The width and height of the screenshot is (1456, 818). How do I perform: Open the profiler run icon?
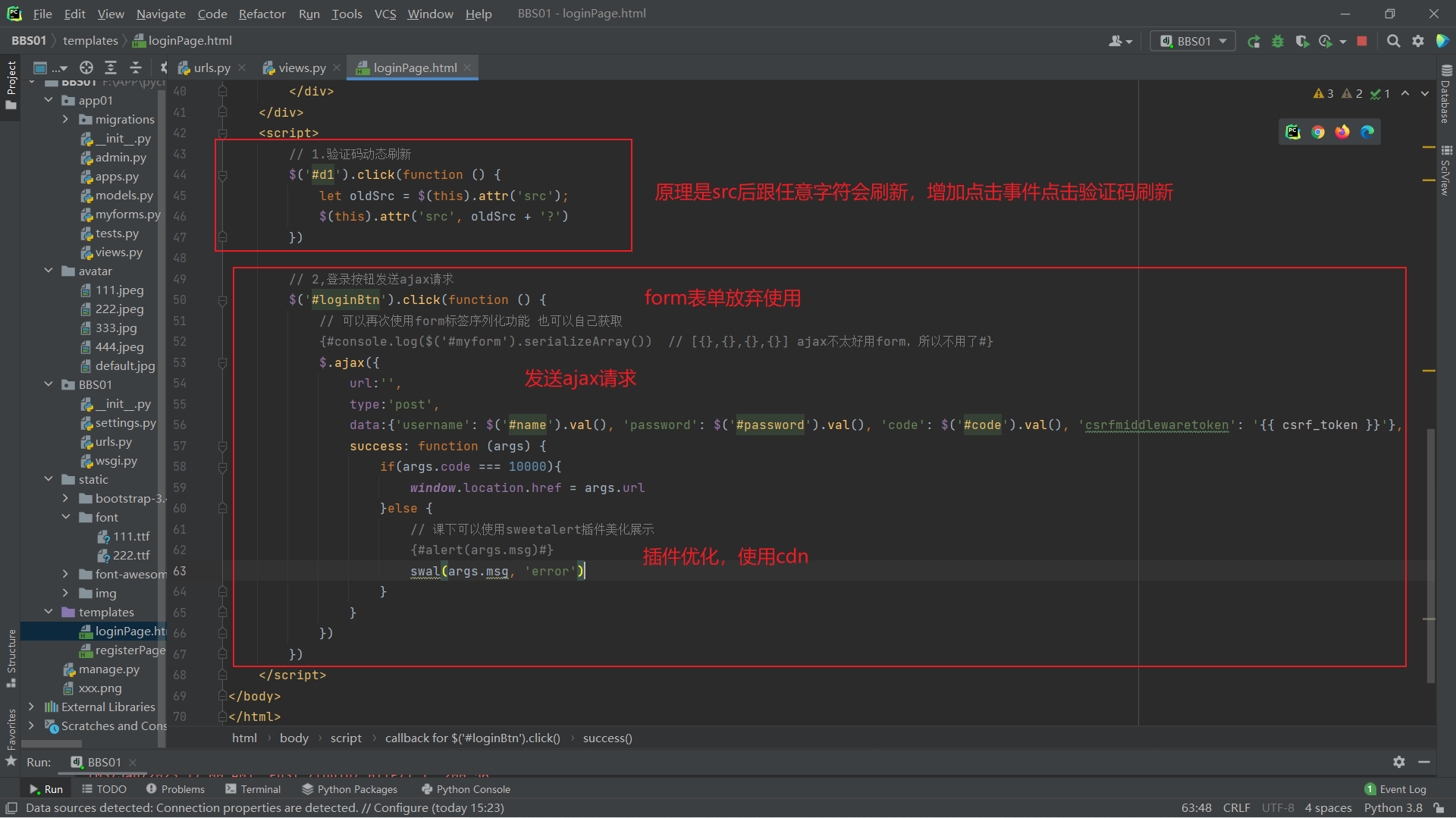click(1326, 41)
